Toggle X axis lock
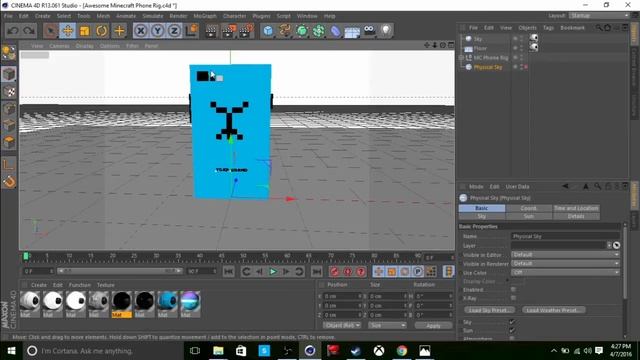This screenshot has width=640, height=360. coord(141,31)
